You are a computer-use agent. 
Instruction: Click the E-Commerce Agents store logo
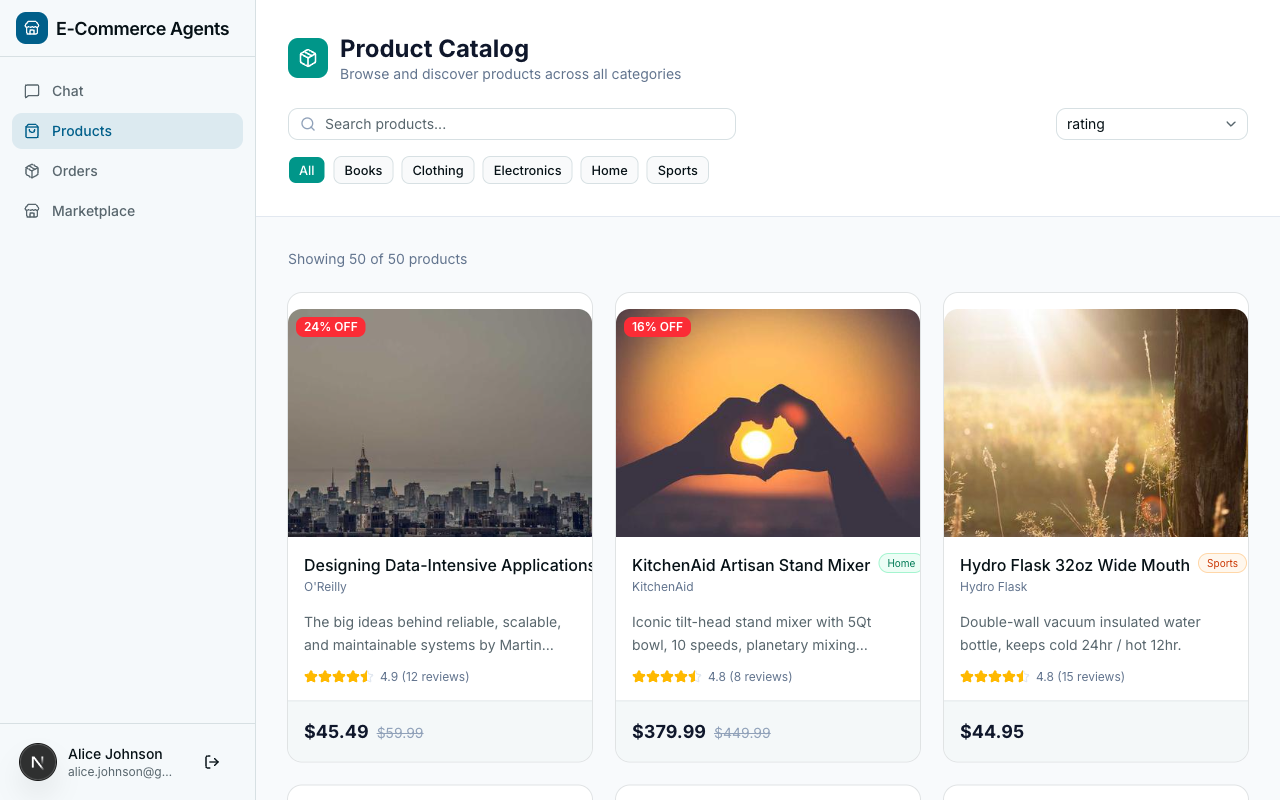point(31,28)
